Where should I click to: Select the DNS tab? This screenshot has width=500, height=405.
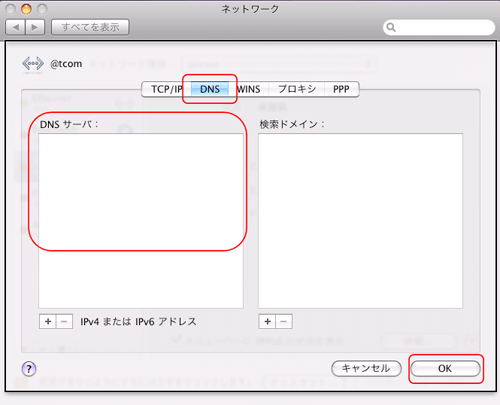[x=210, y=89]
